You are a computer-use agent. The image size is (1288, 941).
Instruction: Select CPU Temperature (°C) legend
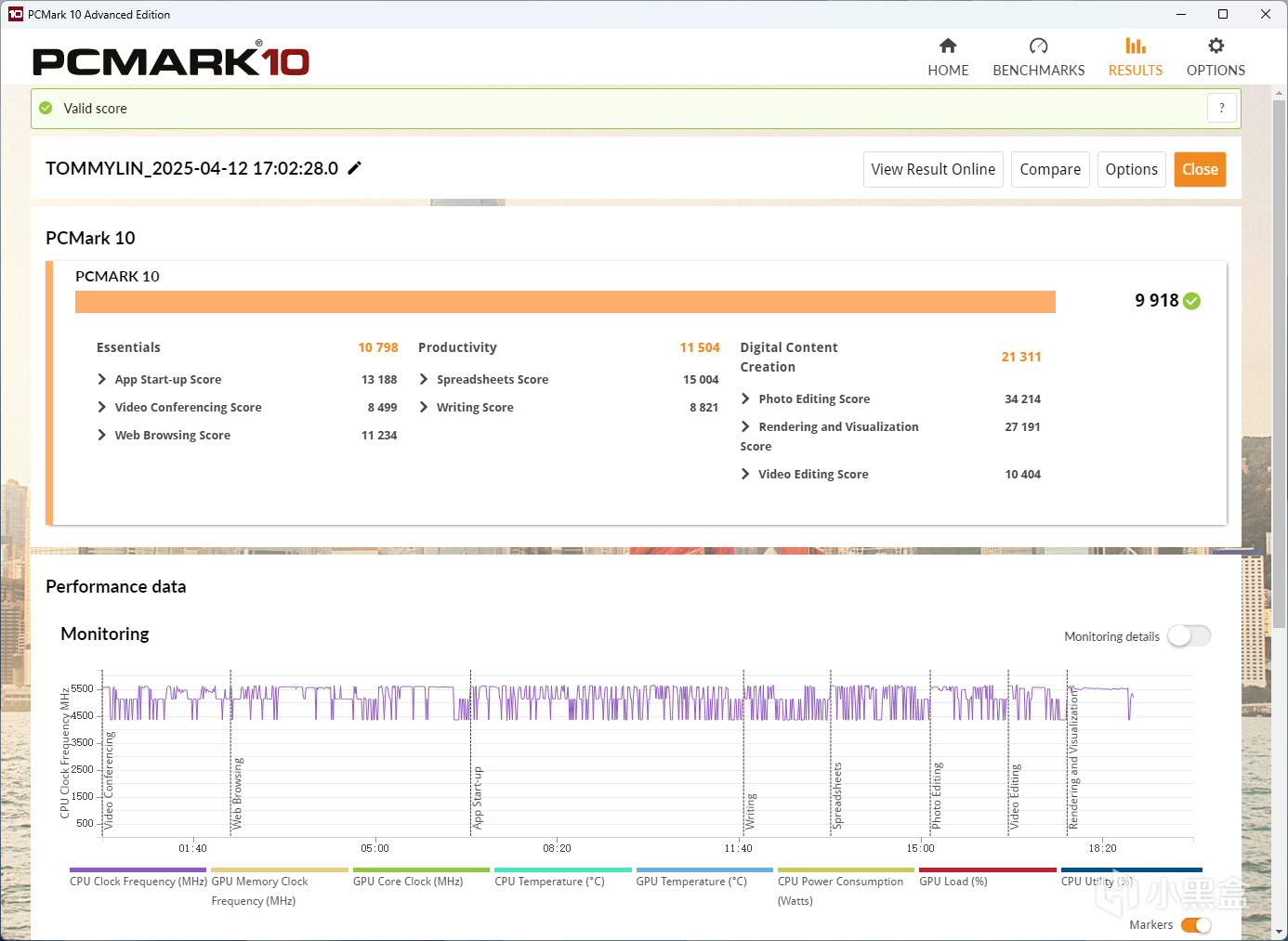pyautogui.click(x=563, y=878)
